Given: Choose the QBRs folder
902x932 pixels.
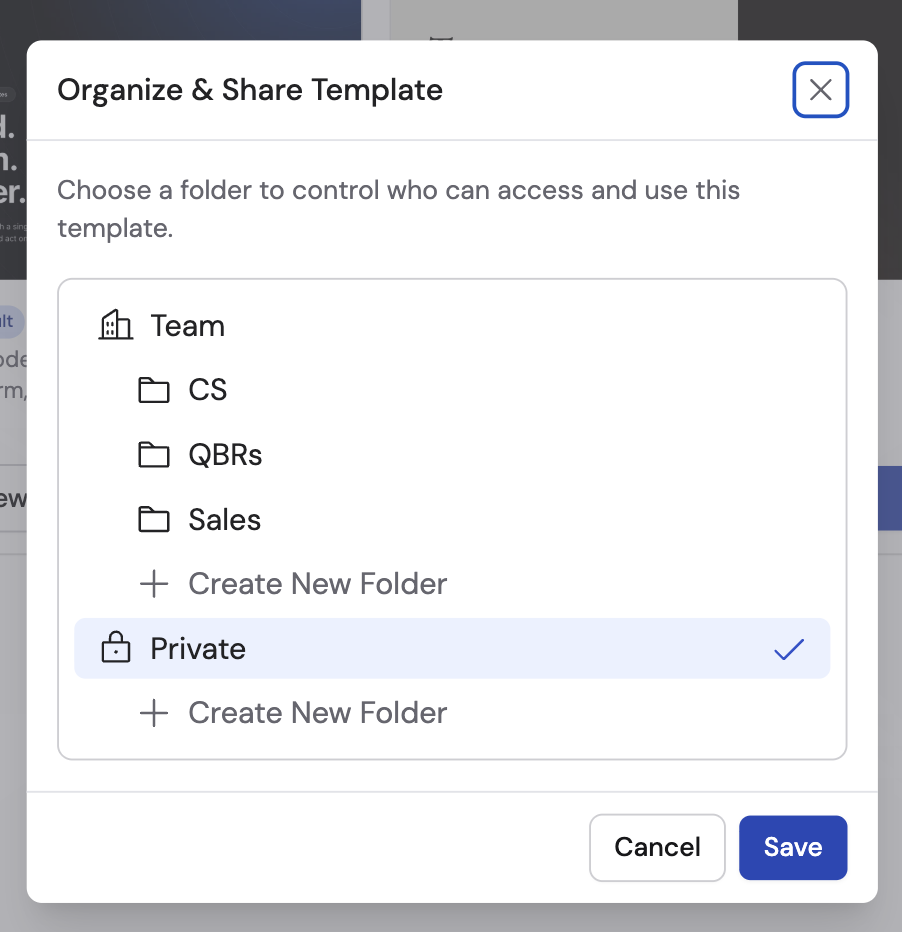Looking at the screenshot, I should pyautogui.click(x=452, y=455).
